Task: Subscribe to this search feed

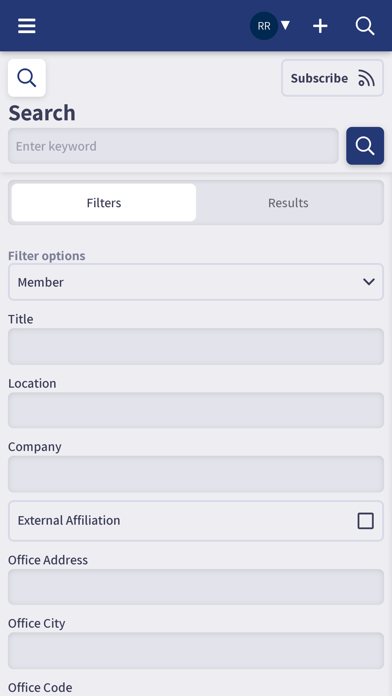Action: point(333,78)
